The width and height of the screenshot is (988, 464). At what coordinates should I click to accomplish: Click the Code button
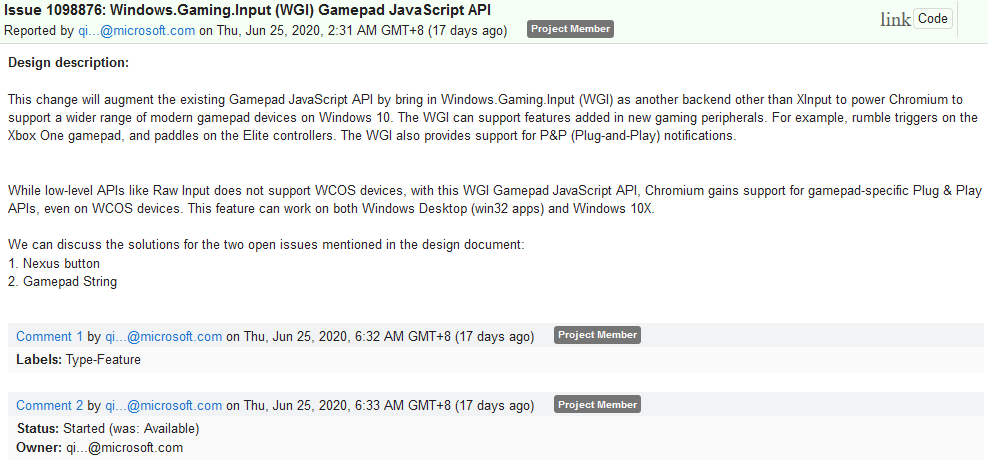click(x=933, y=19)
